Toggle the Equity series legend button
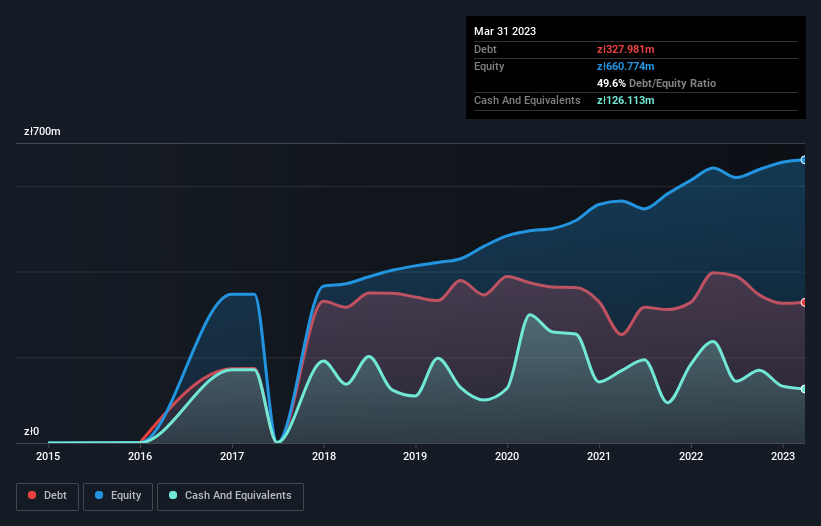This screenshot has height=526, width=821. tap(118, 496)
